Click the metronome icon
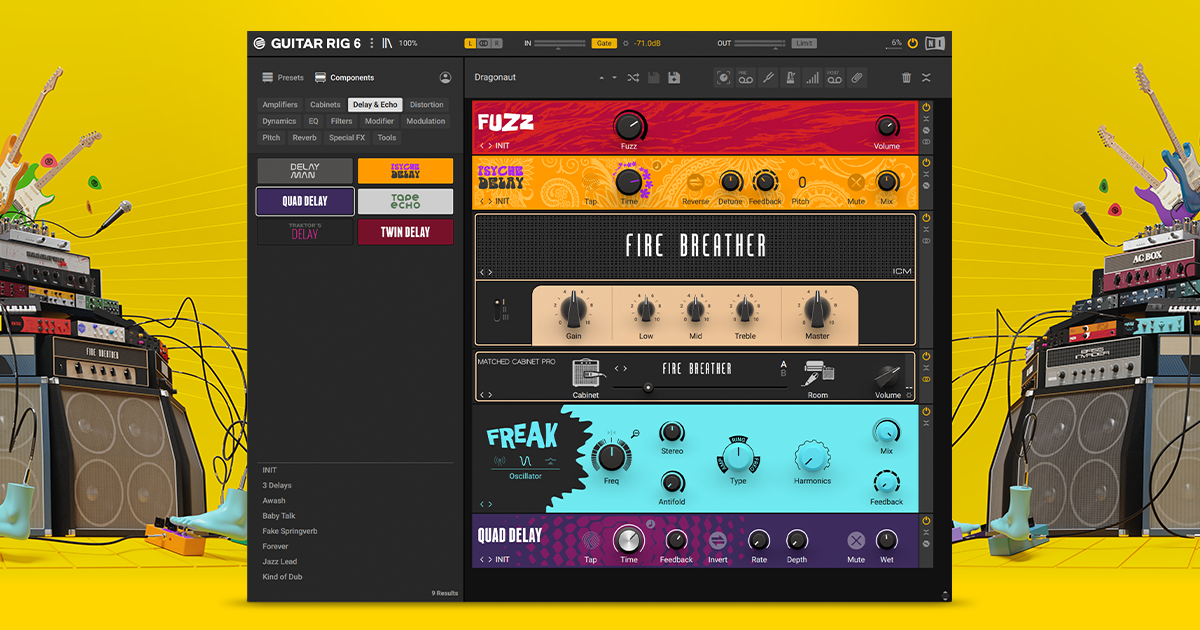This screenshot has height=630, width=1200. (790, 77)
